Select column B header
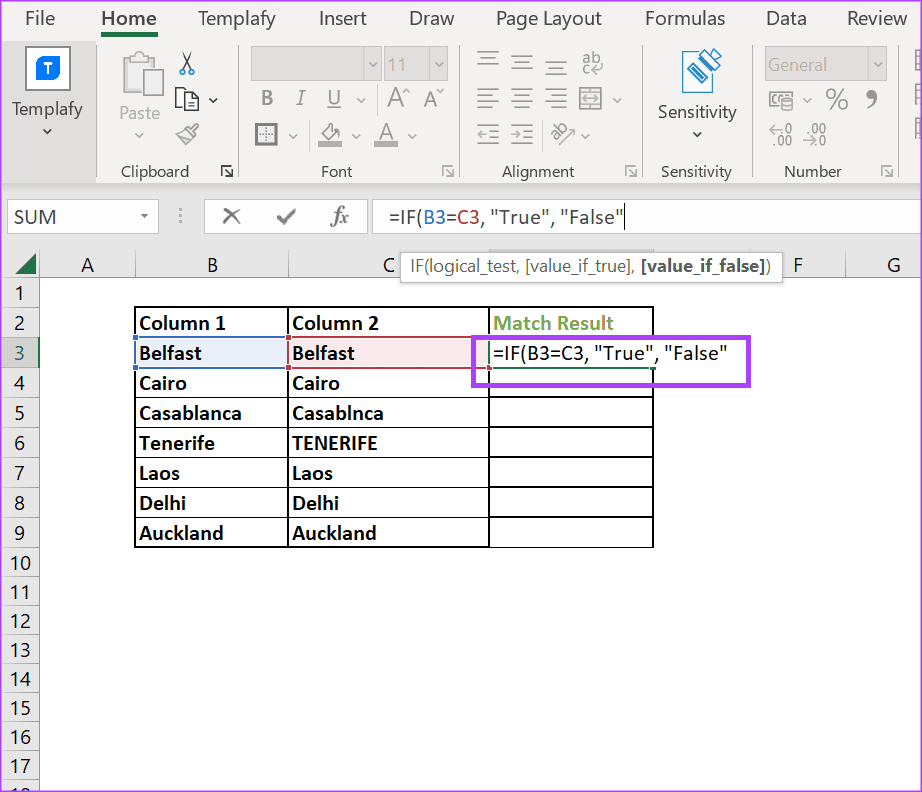The image size is (922, 792). tap(212, 265)
